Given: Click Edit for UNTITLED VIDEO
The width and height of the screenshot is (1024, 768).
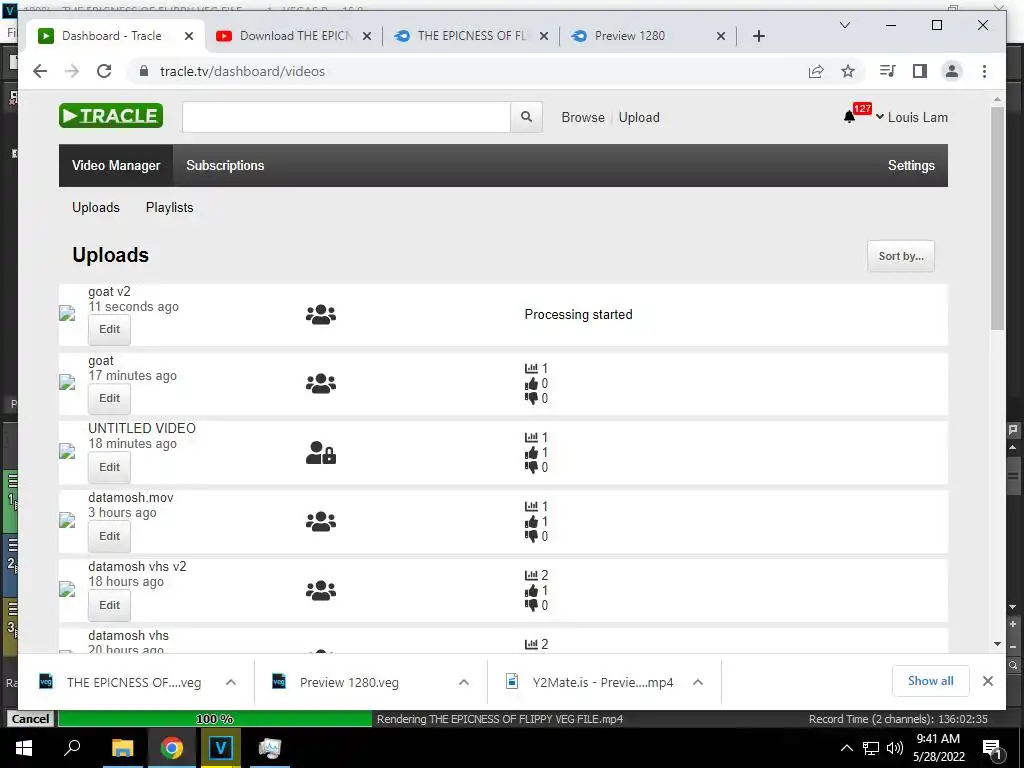Looking at the screenshot, I should pos(109,467).
